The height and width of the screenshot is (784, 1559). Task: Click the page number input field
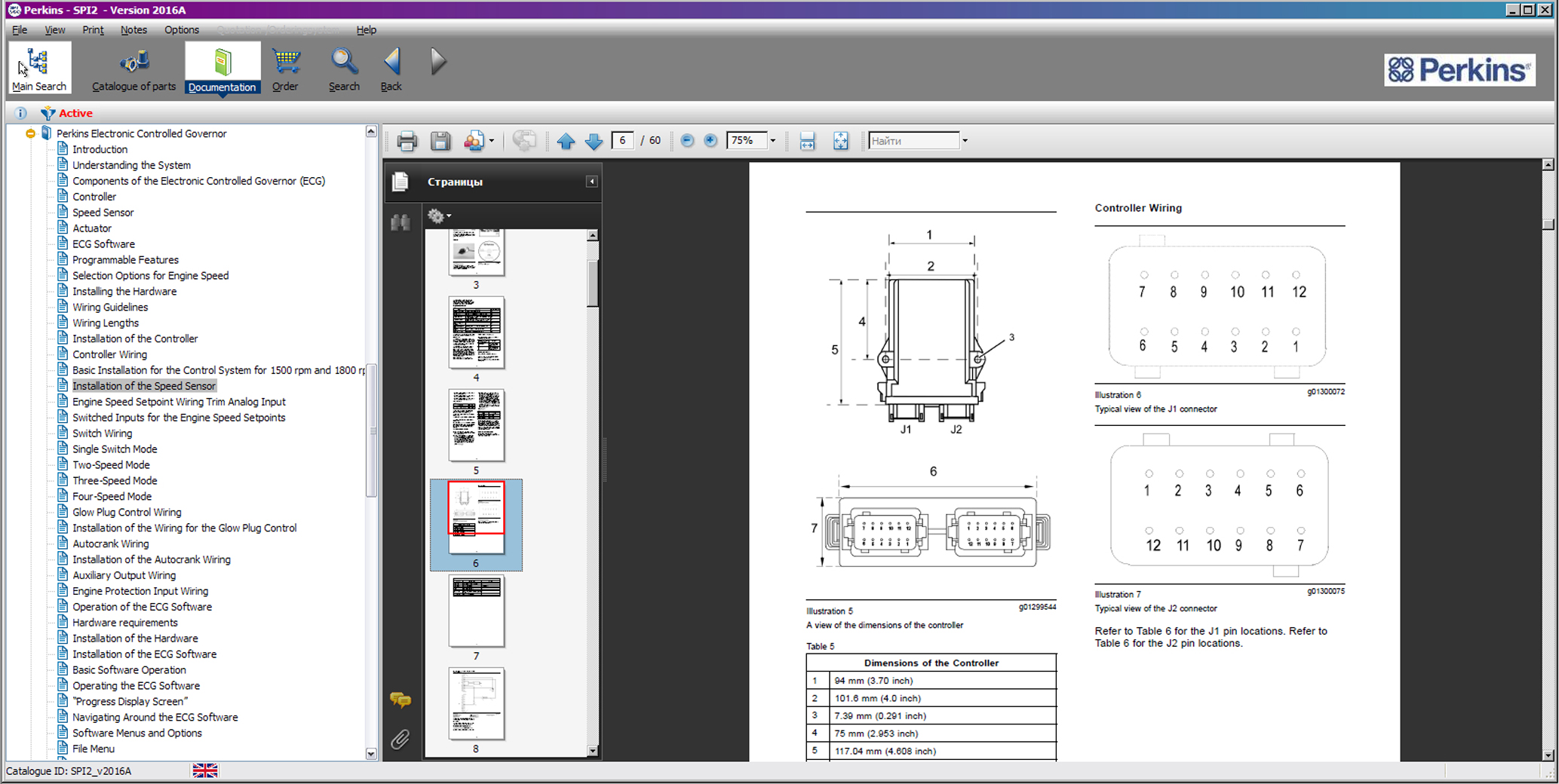coord(622,141)
